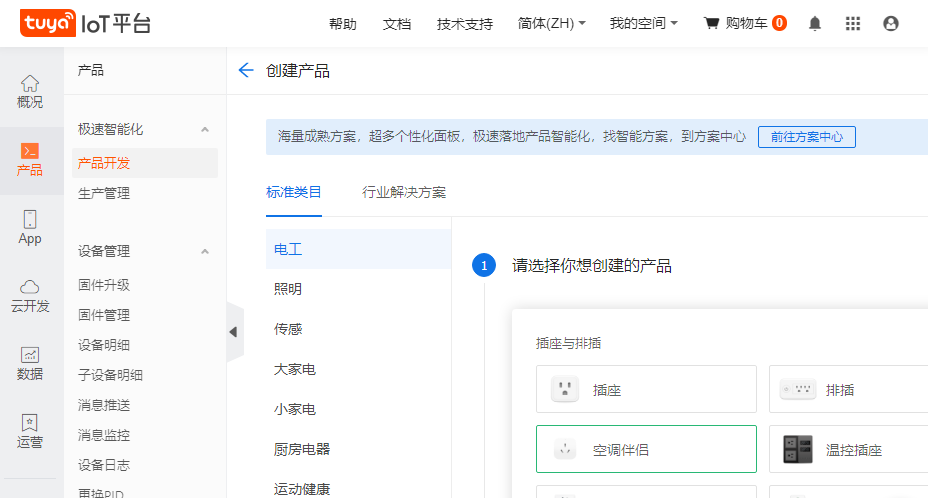The width and height of the screenshot is (928, 498).
Task: Open 消息监控 in sidebar
Action: [104, 435]
